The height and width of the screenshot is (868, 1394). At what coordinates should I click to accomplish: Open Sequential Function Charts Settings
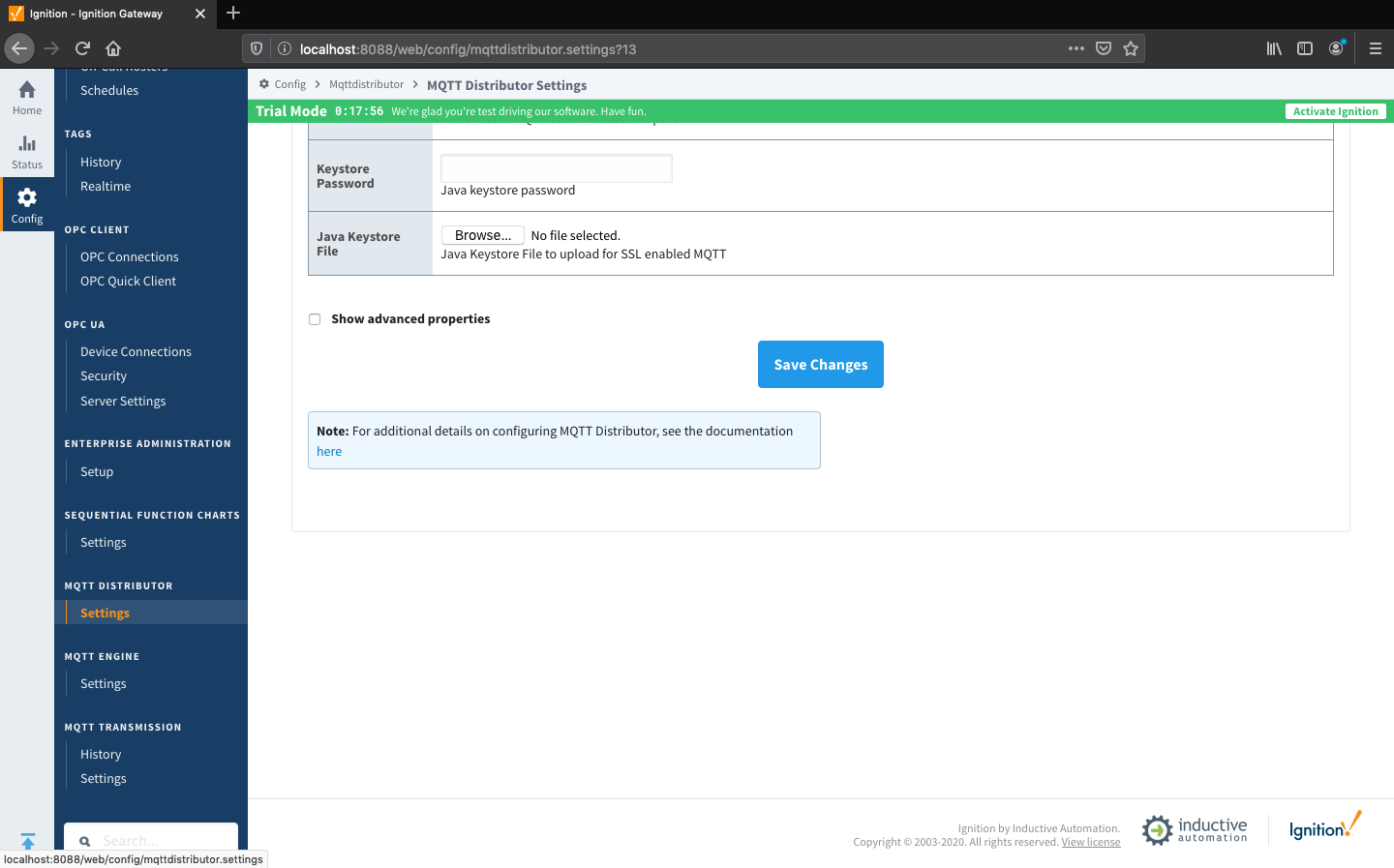[x=104, y=542]
